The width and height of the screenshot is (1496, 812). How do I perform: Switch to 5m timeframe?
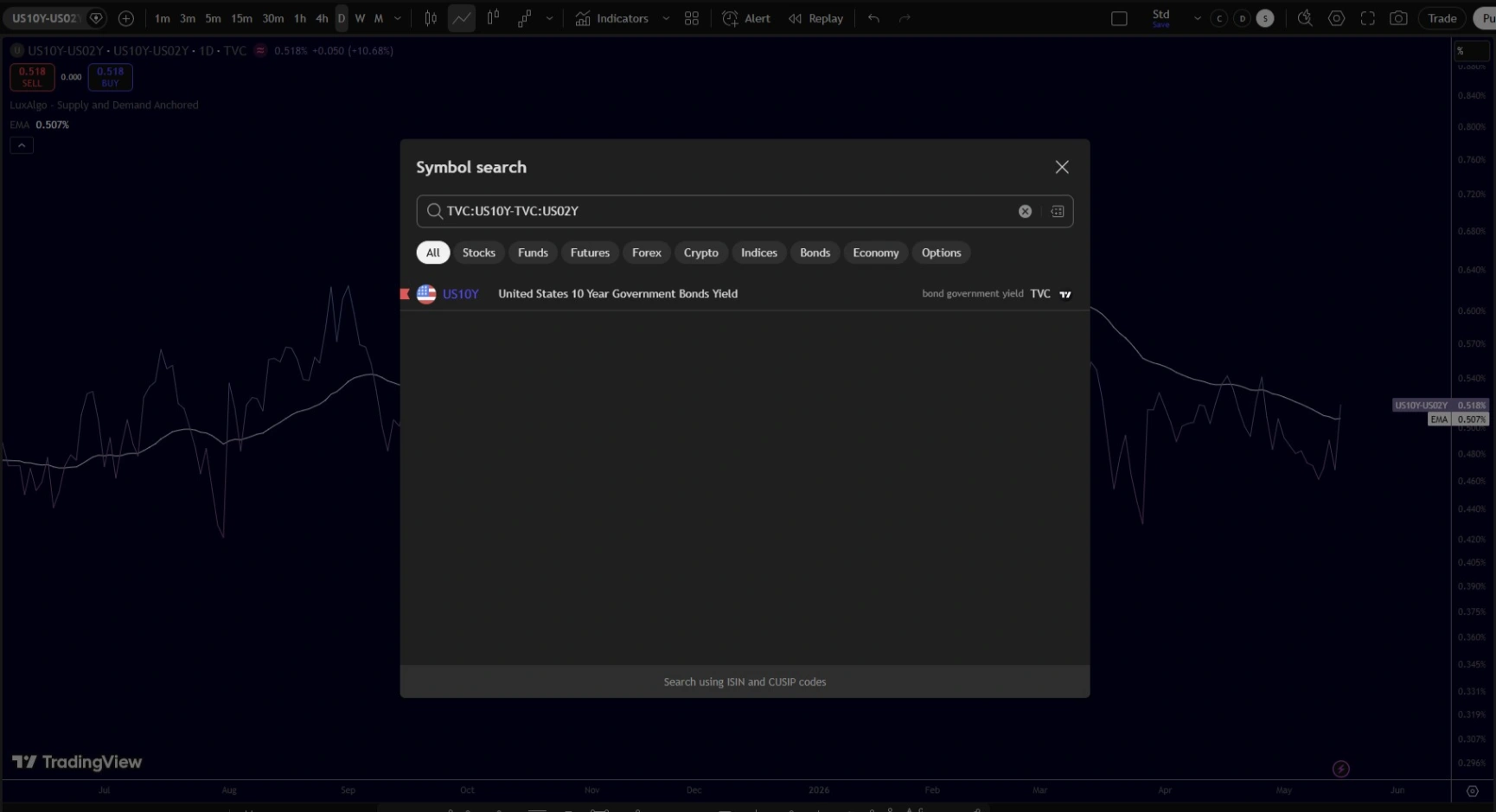tap(213, 18)
